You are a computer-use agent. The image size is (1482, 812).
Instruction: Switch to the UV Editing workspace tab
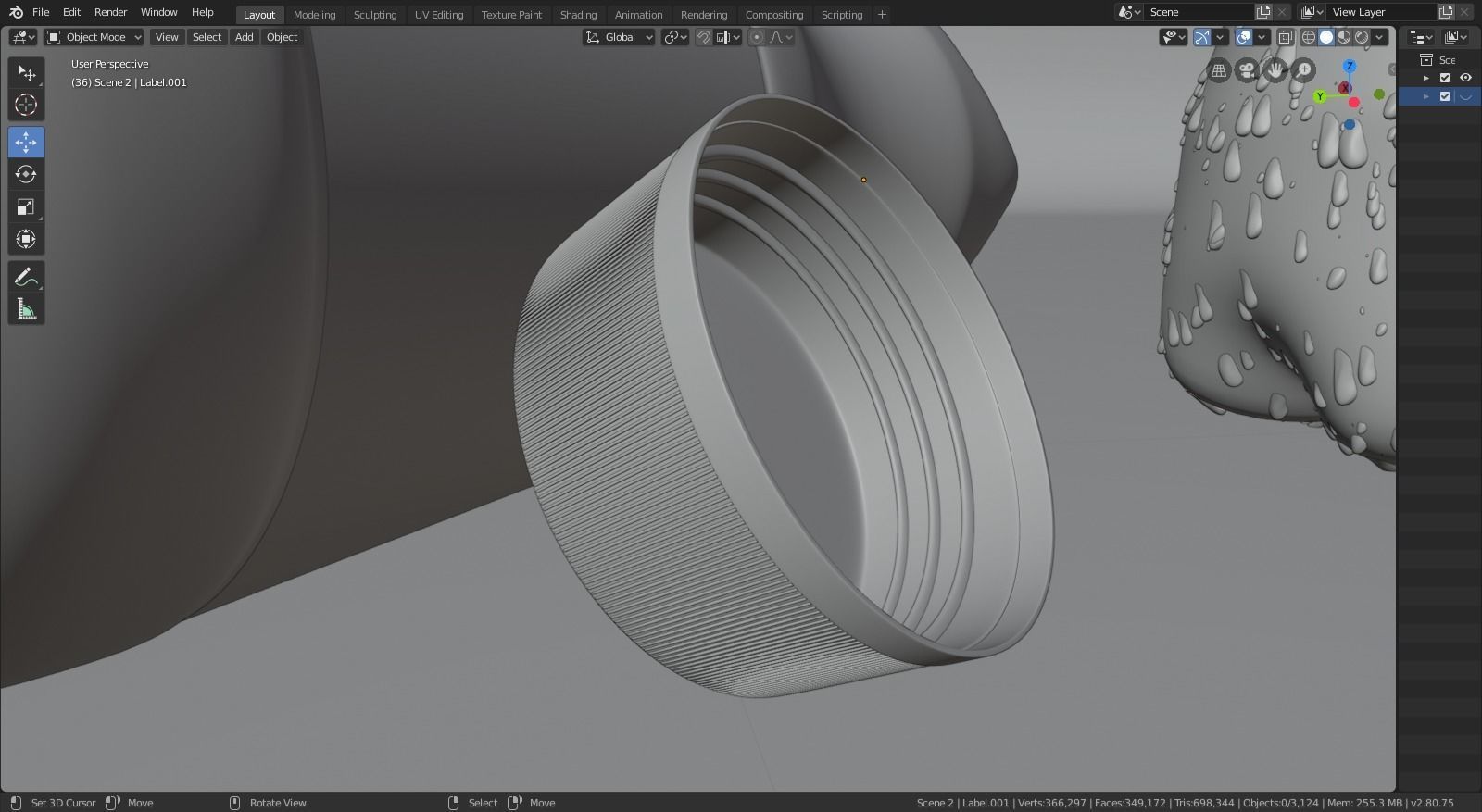(439, 15)
